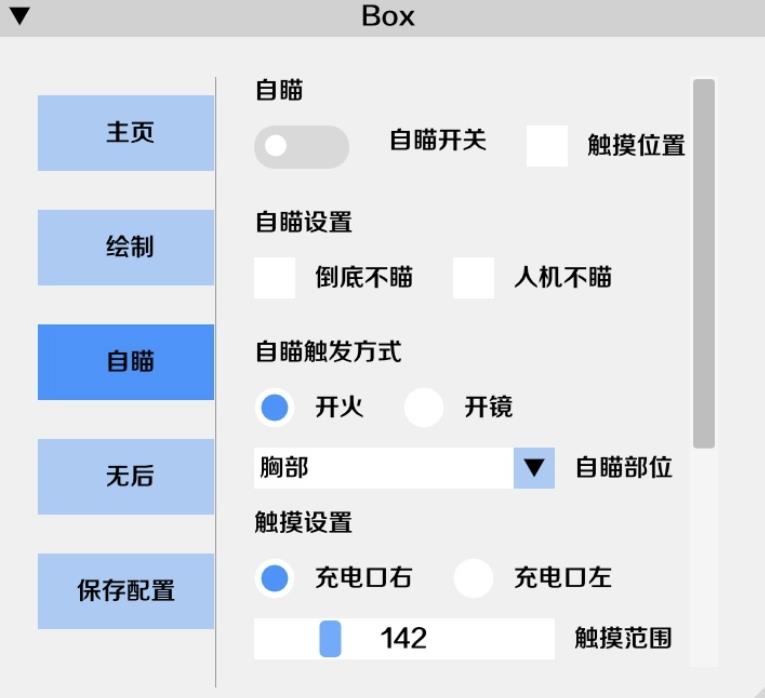Check the 触摸位置 checkbox
The image size is (765, 698).
click(x=547, y=146)
